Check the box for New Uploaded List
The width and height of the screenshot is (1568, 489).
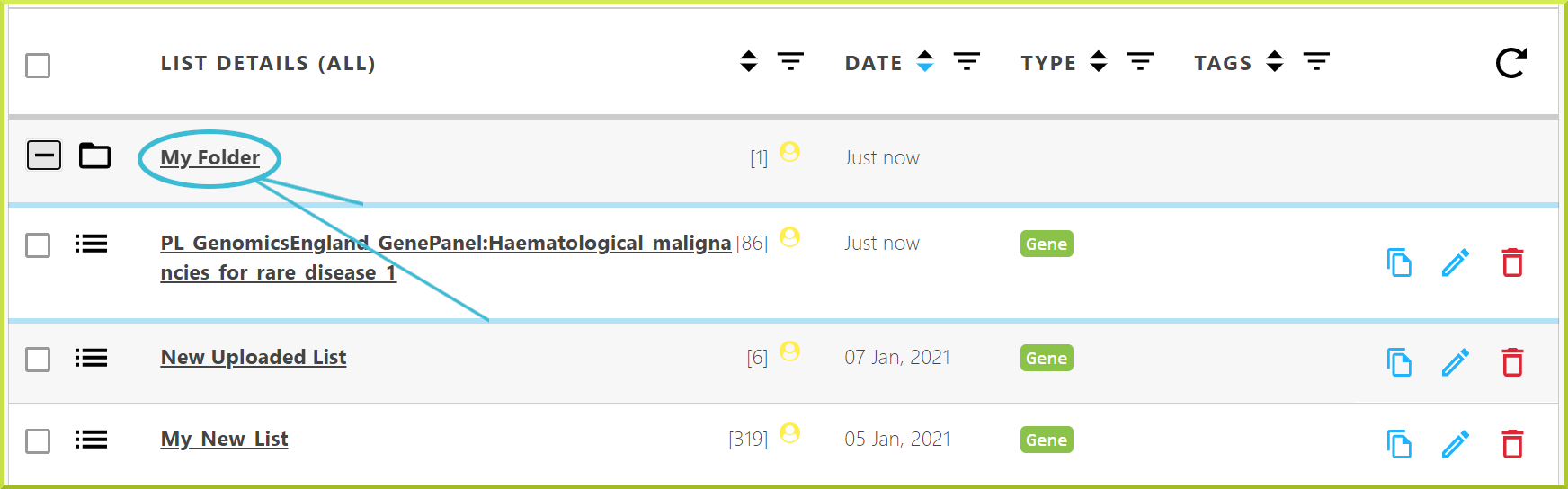click(x=38, y=360)
